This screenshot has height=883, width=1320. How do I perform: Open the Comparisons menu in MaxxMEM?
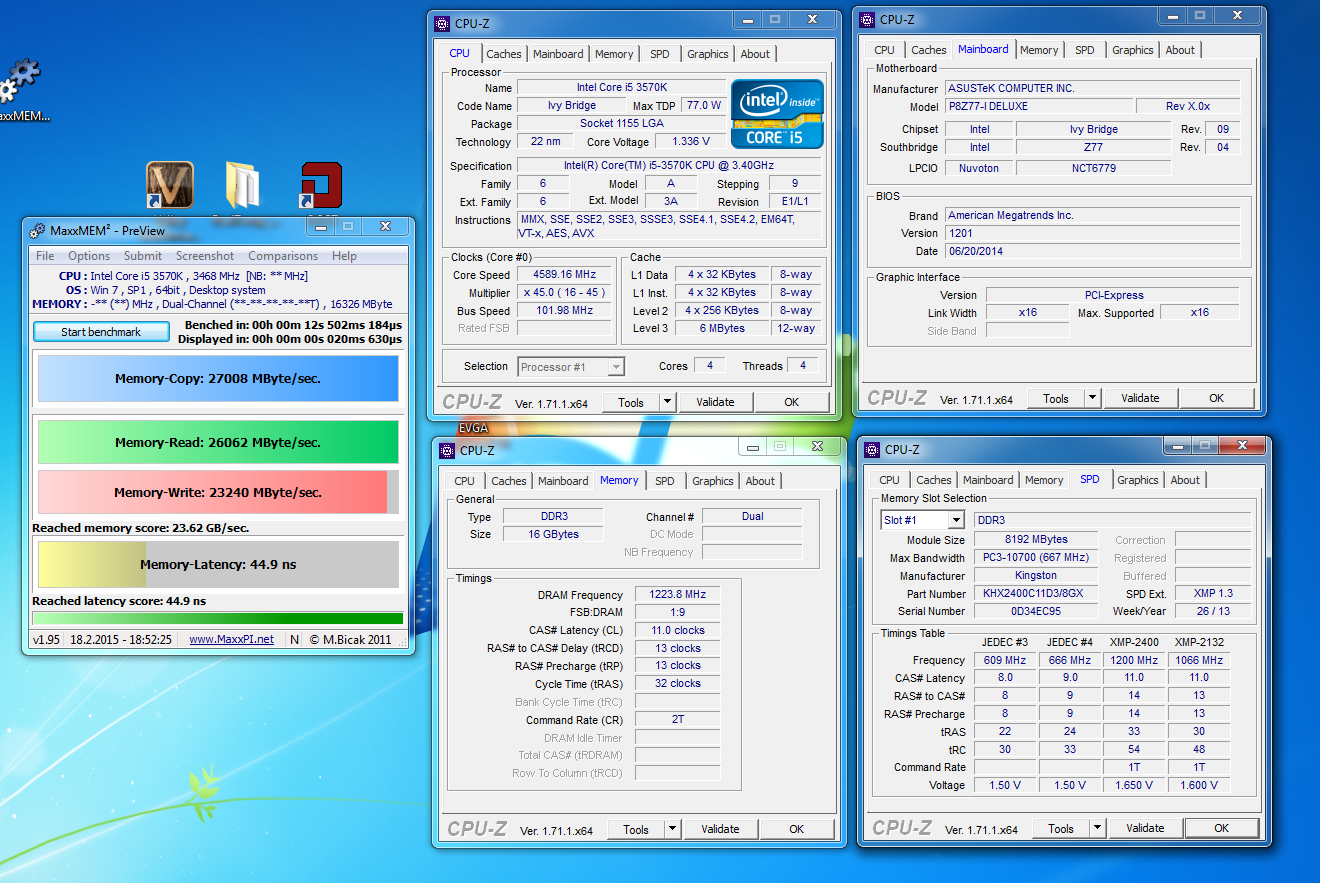coord(283,256)
